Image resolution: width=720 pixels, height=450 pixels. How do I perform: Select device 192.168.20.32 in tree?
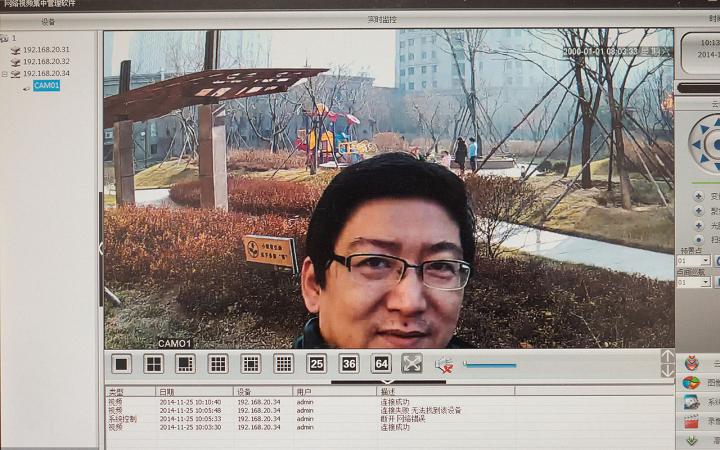click(x=46, y=62)
